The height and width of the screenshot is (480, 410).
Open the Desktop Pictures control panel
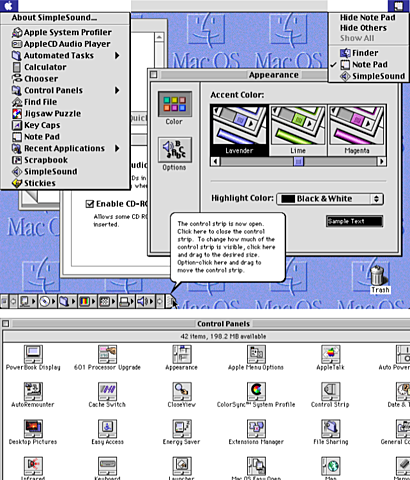tap(33, 429)
